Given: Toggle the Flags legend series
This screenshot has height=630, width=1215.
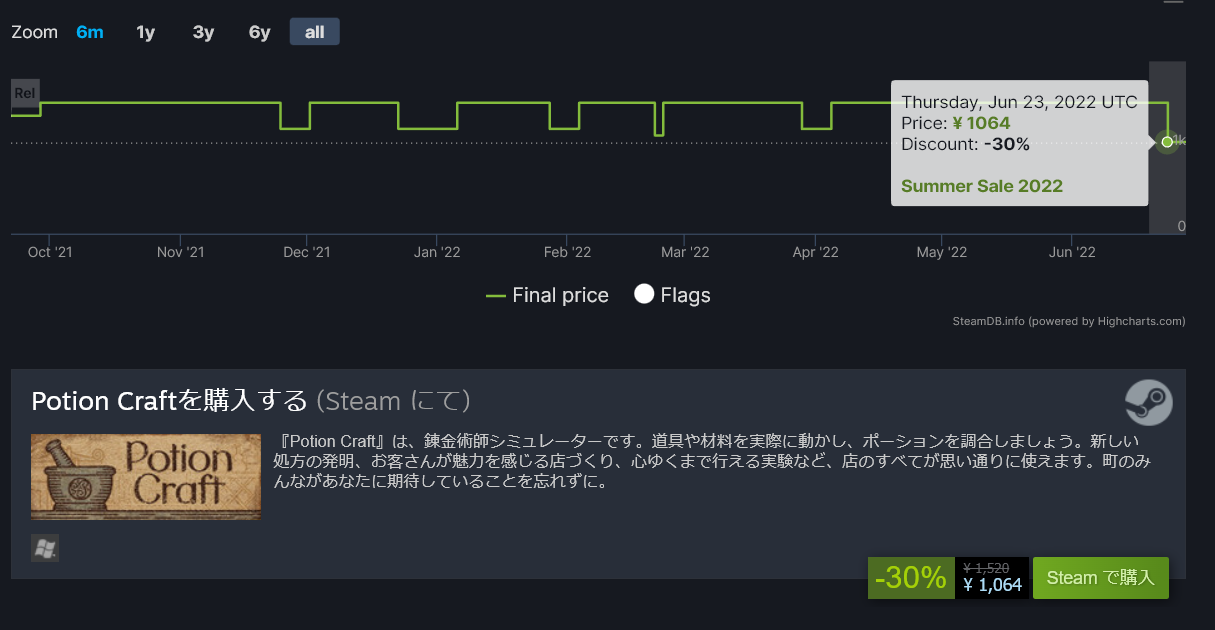Looking at the screenshot, I should 673,295.
